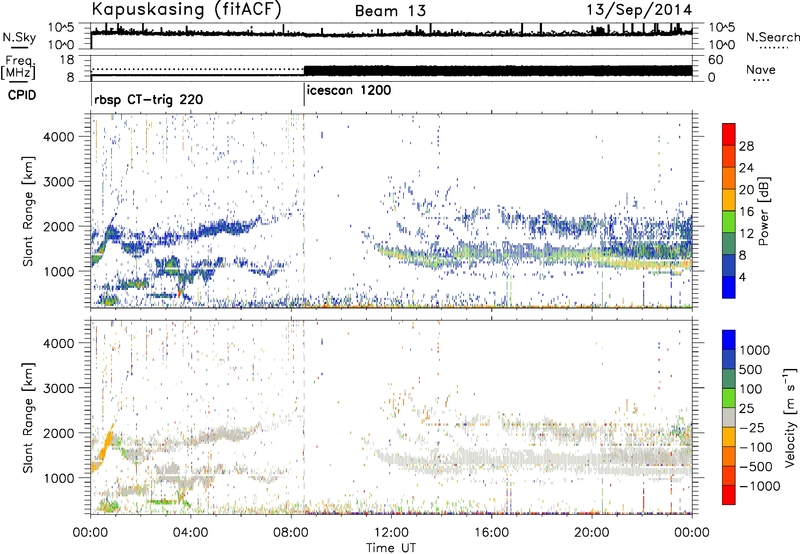800x554 pixels.
Task: Click the CPID row label
Action: pos(22,95)
